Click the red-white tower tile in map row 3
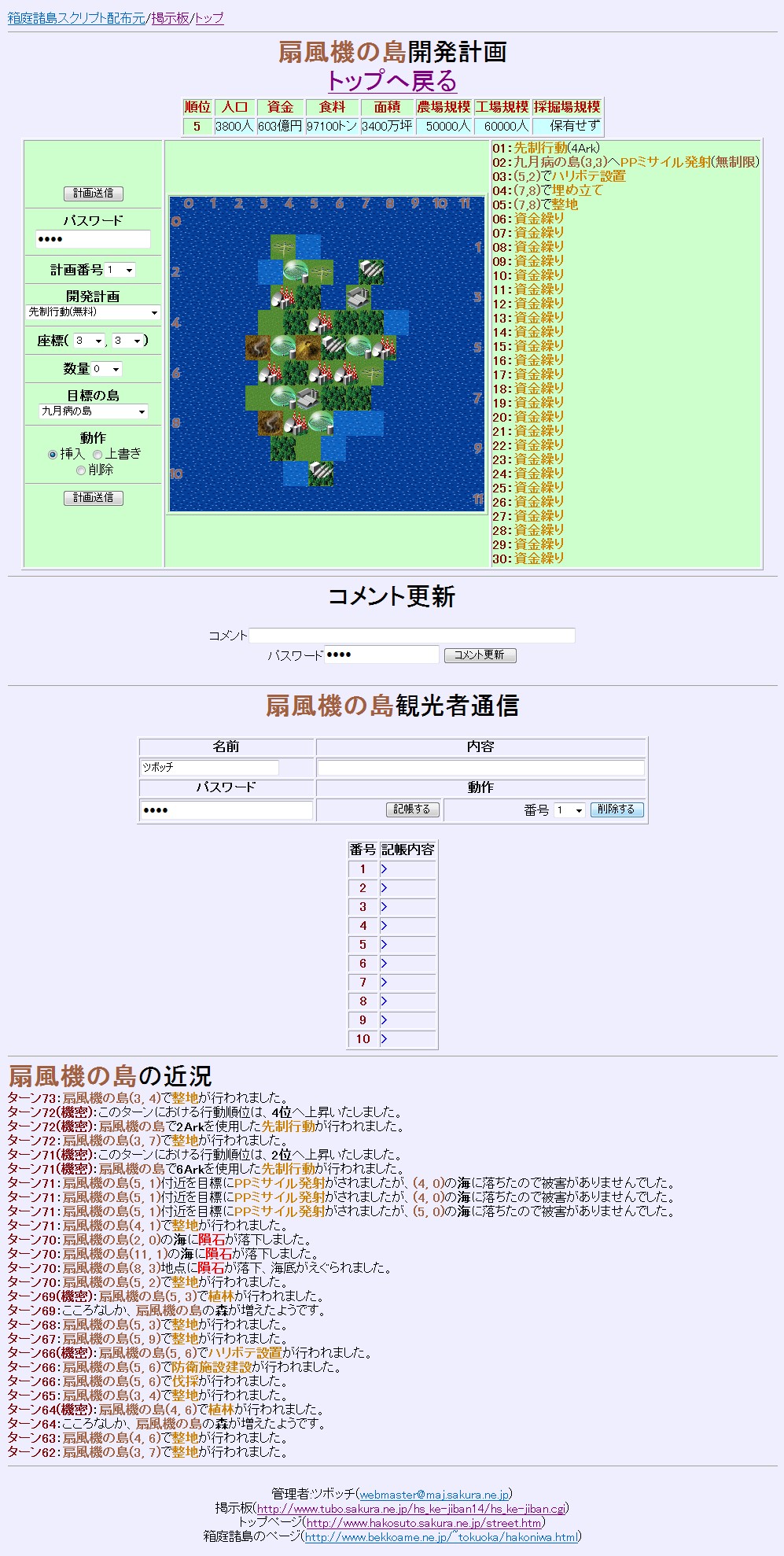This screenshot has height=1556, width=784. pos(283,297)
